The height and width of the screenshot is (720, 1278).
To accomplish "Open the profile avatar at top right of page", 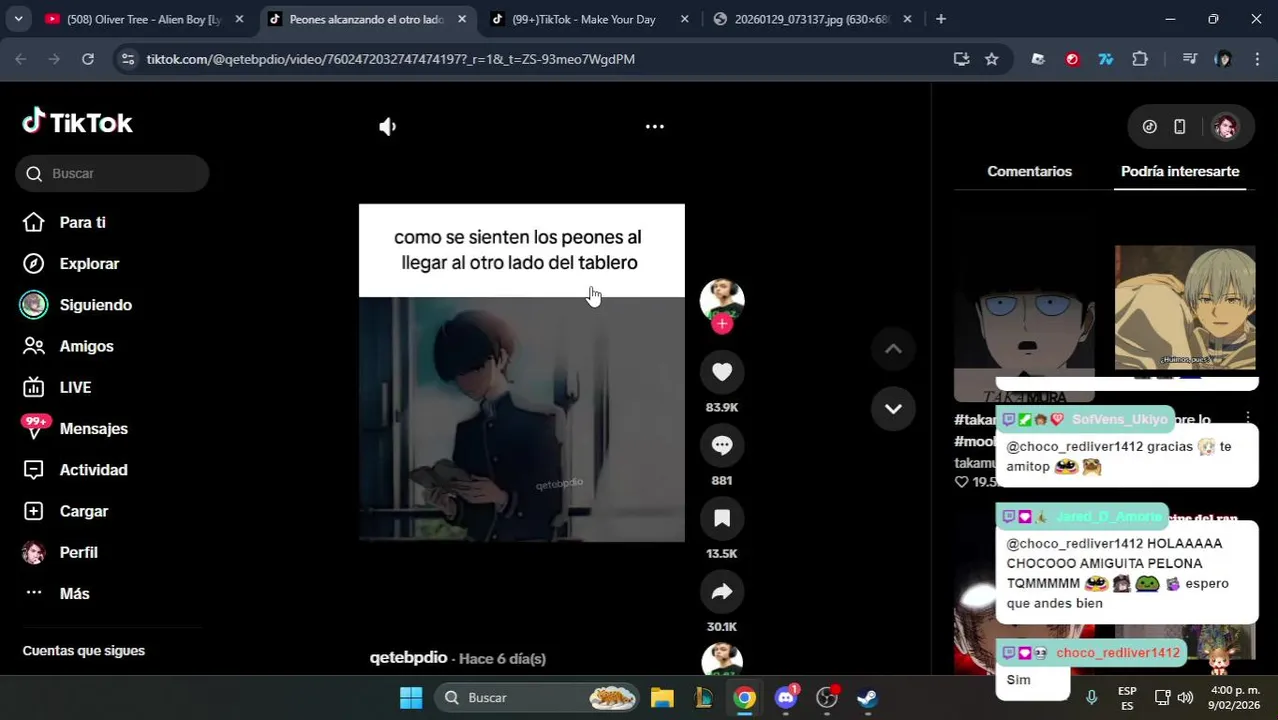I will point(1225,127).
